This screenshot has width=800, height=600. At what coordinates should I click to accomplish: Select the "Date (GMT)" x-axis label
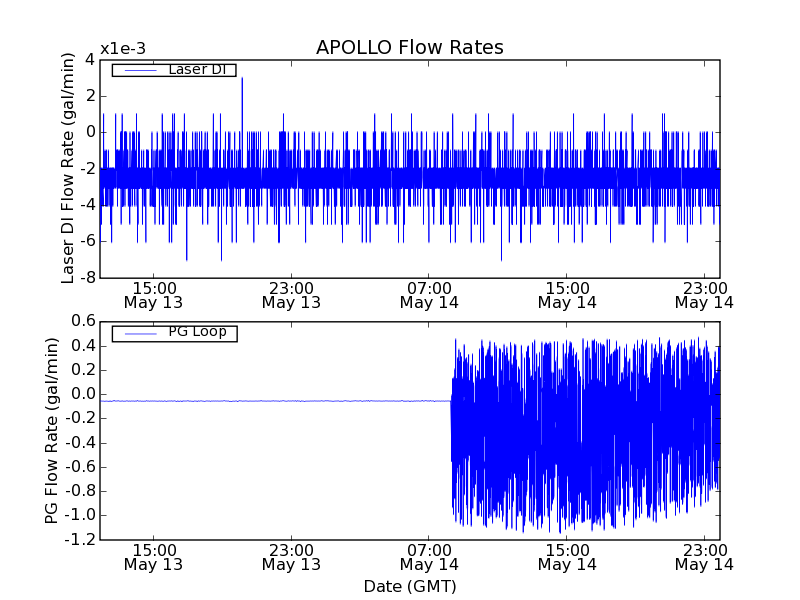409,586
